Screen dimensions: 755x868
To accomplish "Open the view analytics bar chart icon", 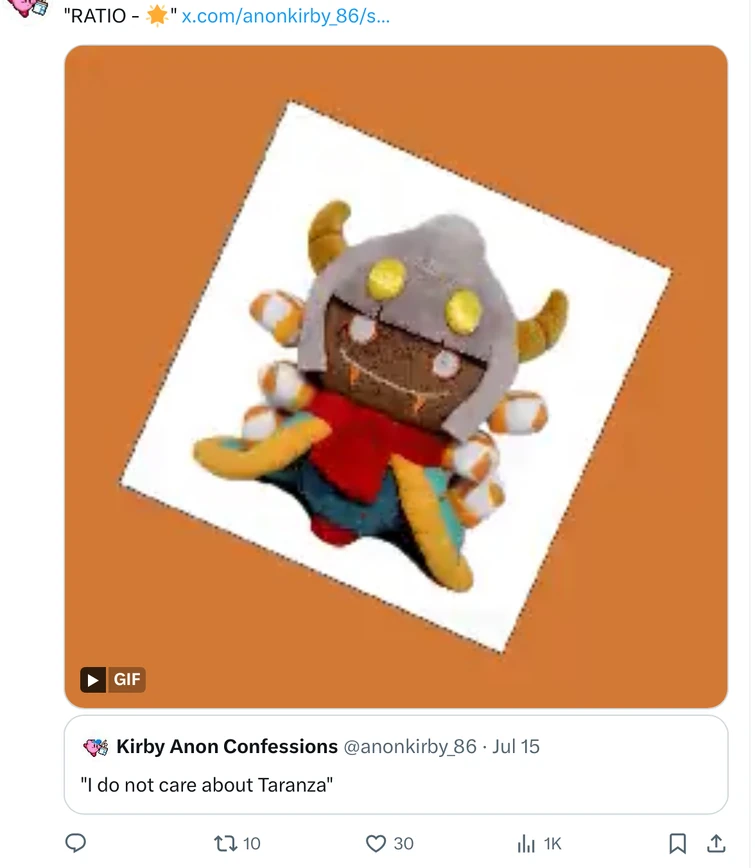I will (x=526, y=843).
